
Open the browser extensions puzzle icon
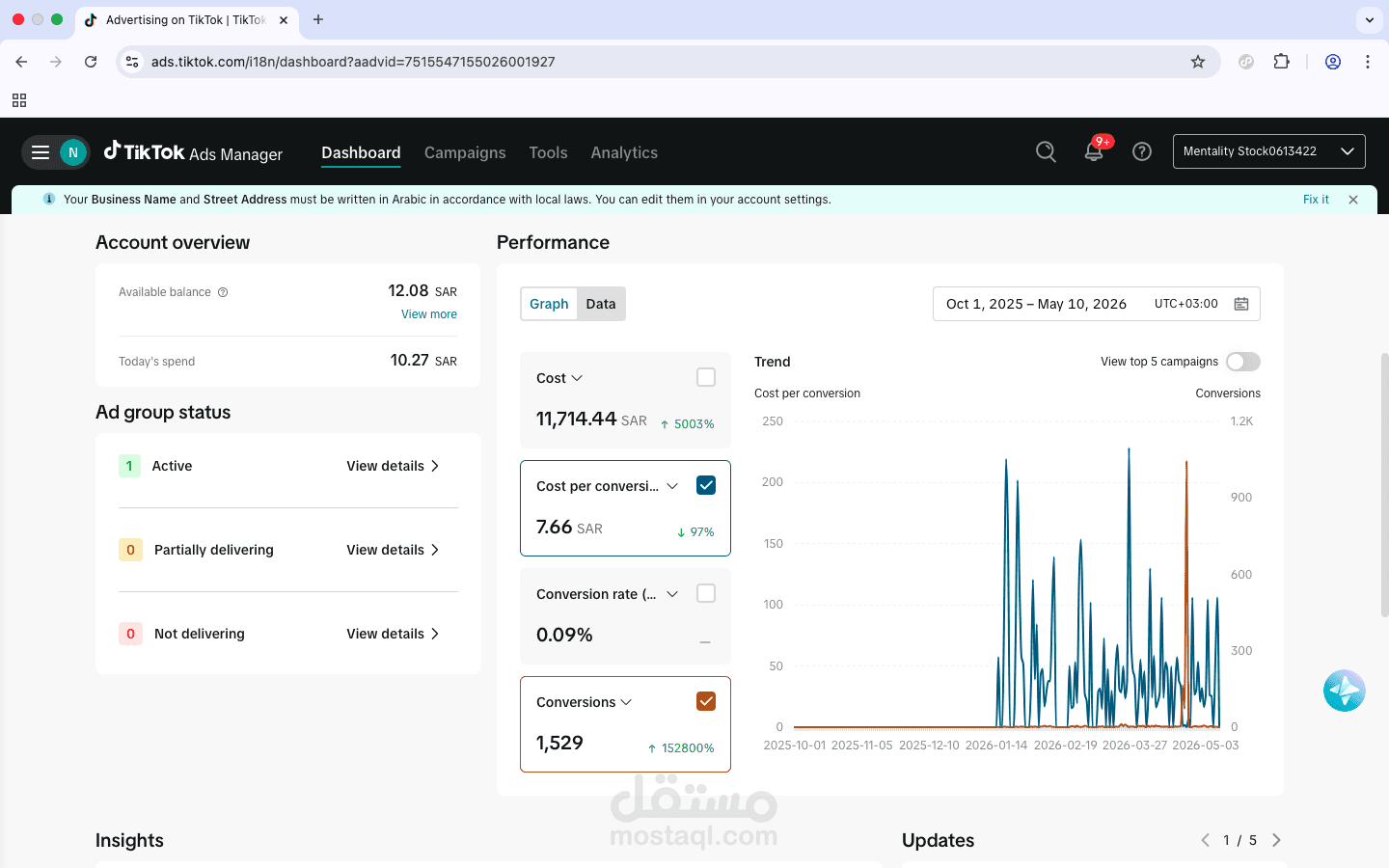(x=1281, y=62)
